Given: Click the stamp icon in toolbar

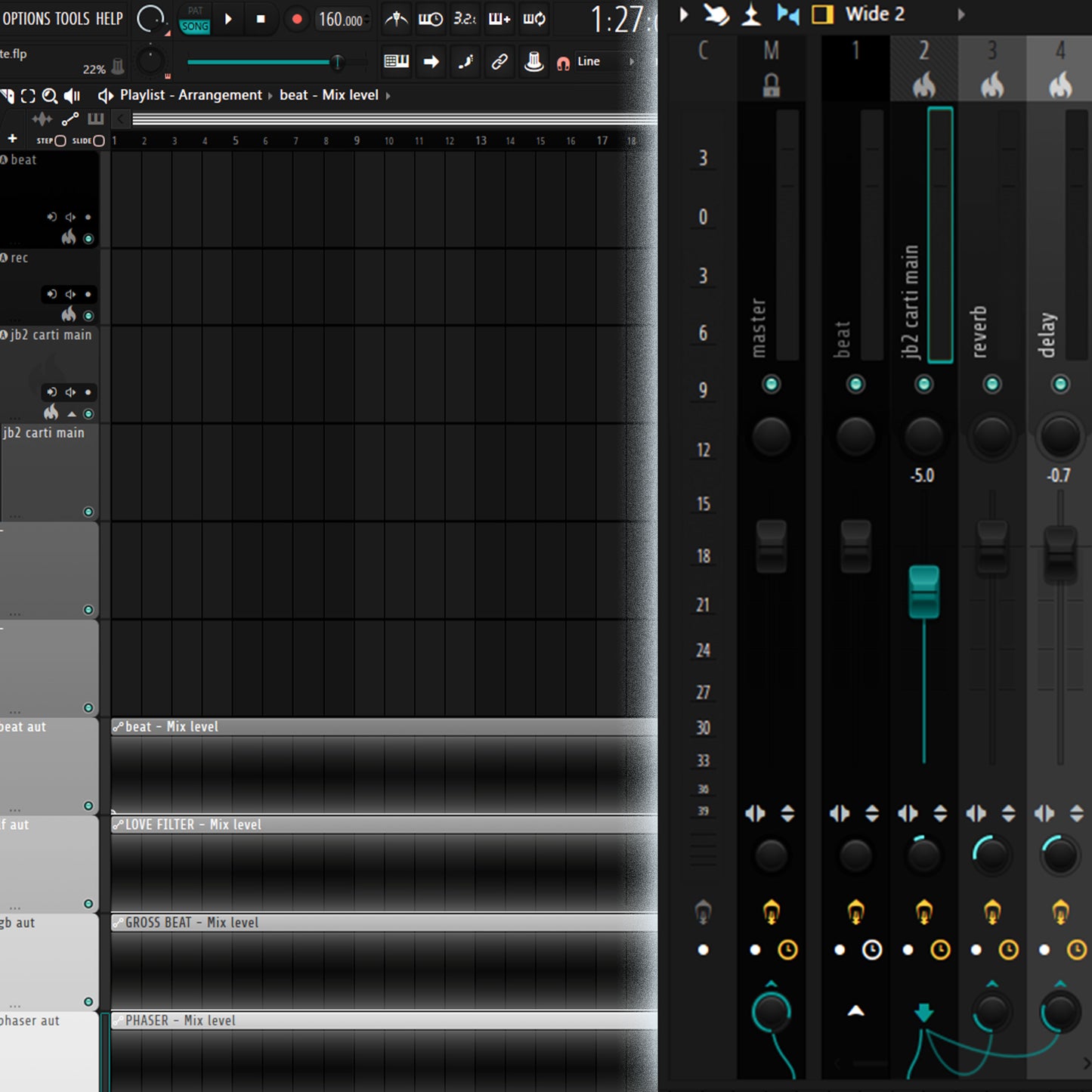Looking at the screenshot, I should pyautogui.click(x=534, y=61).
